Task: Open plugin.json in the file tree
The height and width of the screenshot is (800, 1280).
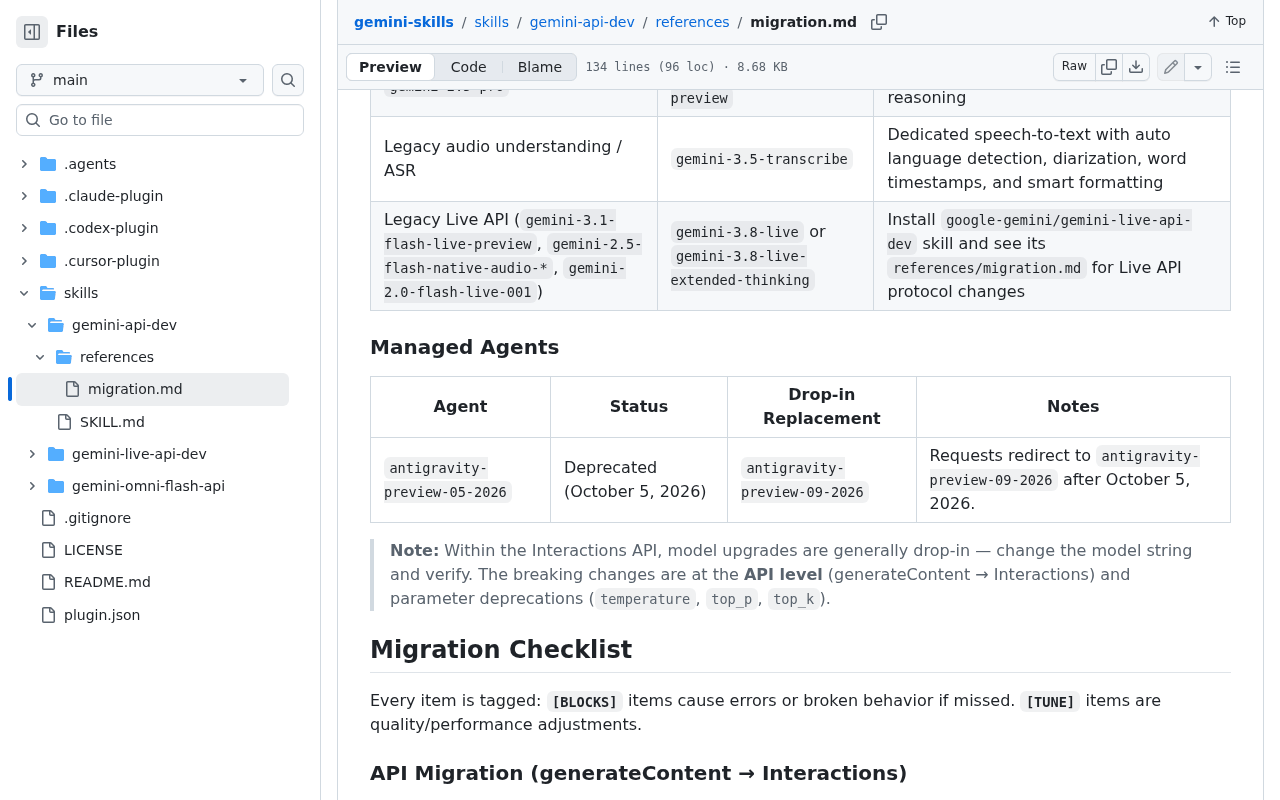Action: point(102,615)
